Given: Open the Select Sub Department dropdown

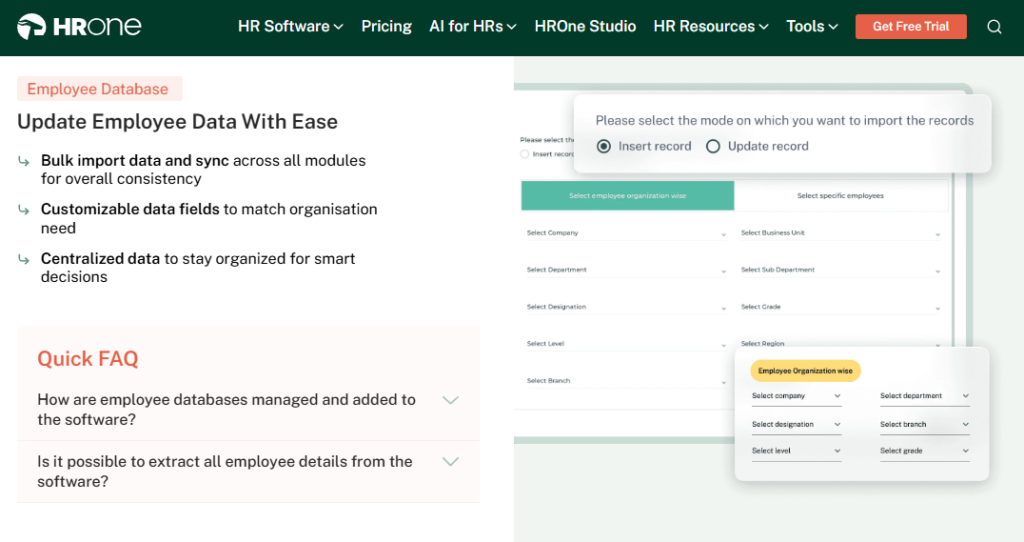Looking at the screenshot, I should pyautogui.click(x=840, y=270).
